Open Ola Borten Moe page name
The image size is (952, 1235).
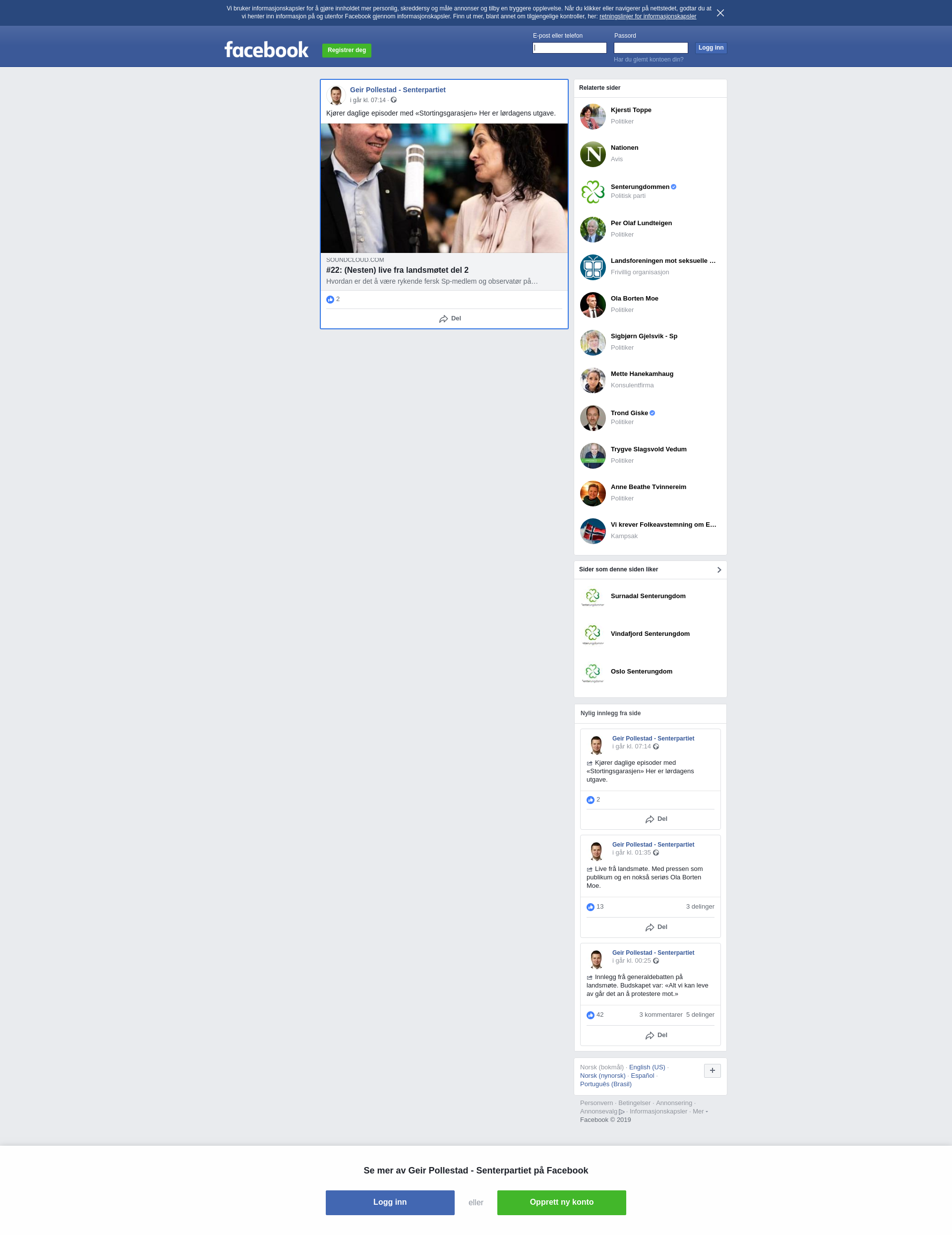coord(634,299)
